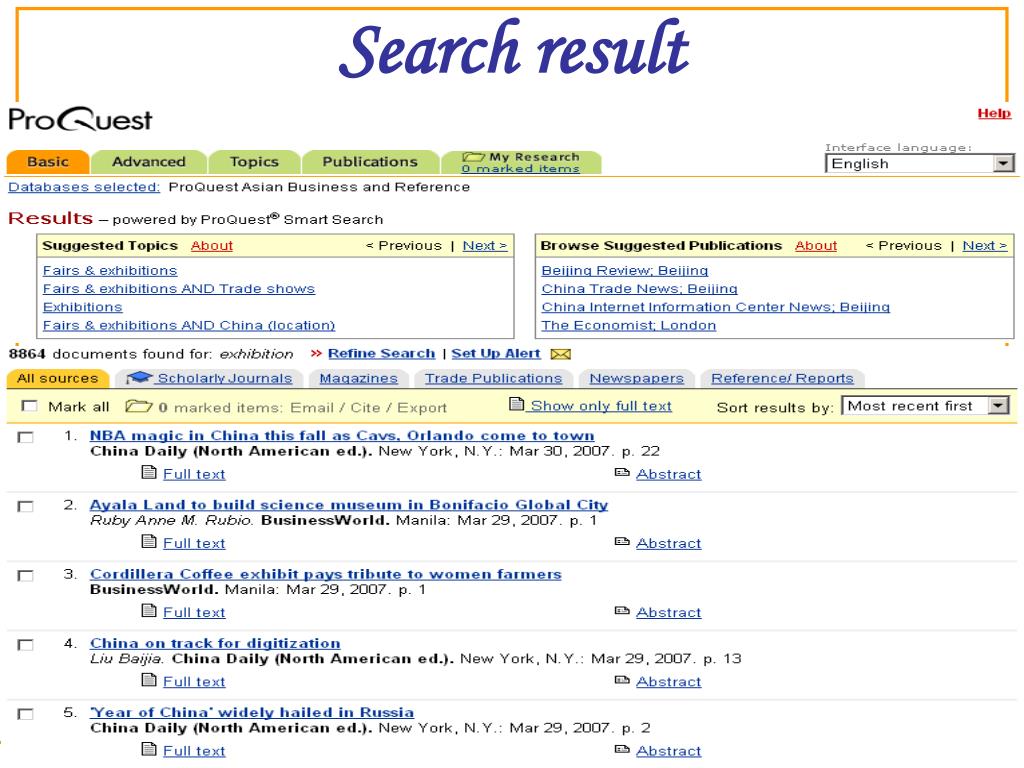Open article China on track for digitization
The image size is (1024, 768).
point(215,643)
